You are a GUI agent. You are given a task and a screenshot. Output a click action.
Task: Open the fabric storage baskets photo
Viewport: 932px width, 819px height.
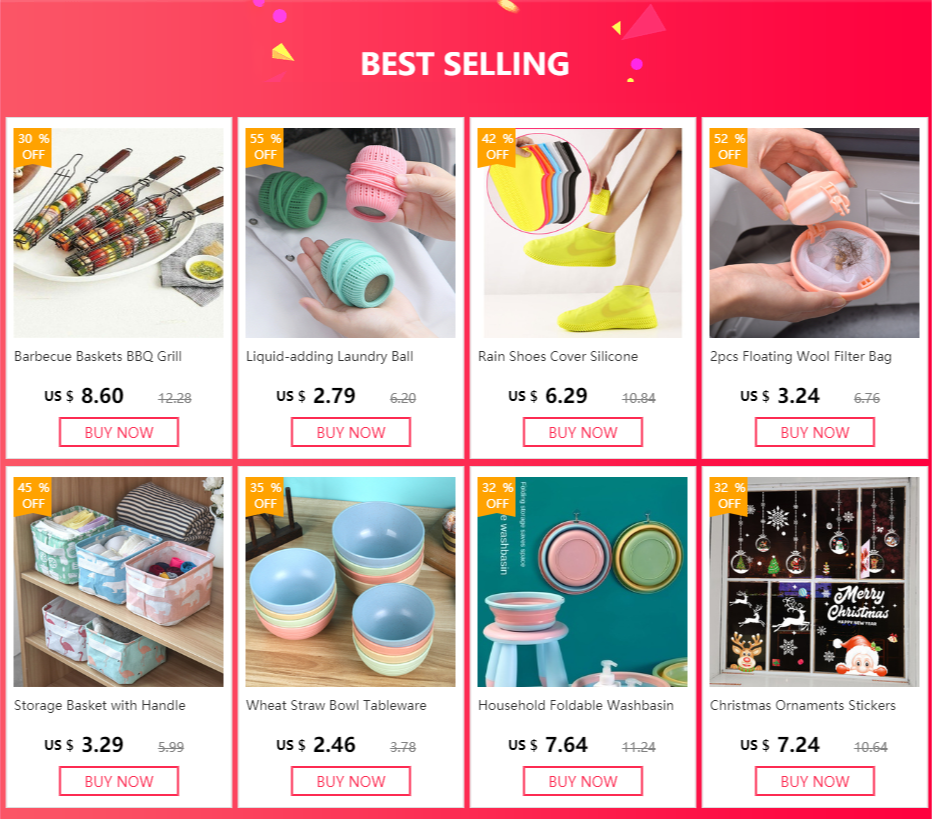coord(119,582)
